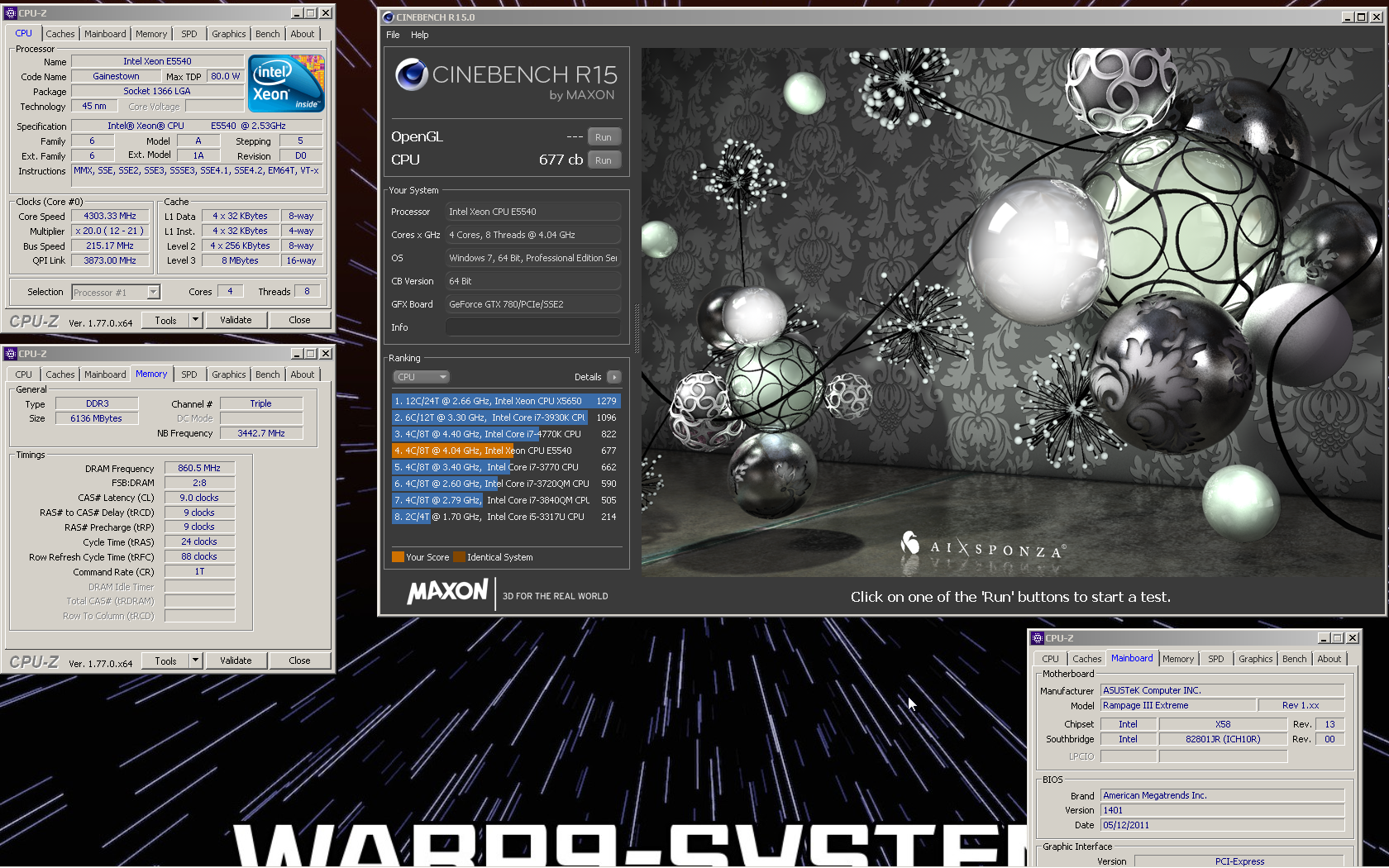
Task: Open Processor #1 selection dropdown
Action: coord(153,292)
